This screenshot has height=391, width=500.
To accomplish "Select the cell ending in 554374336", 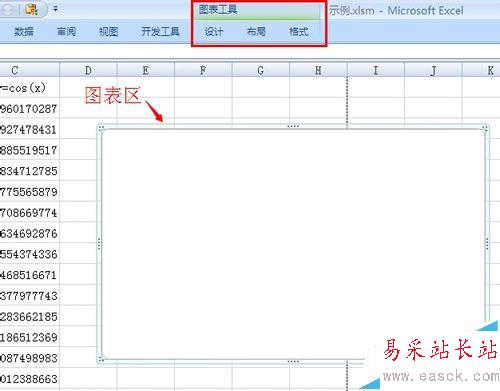I will click(29, 254).
